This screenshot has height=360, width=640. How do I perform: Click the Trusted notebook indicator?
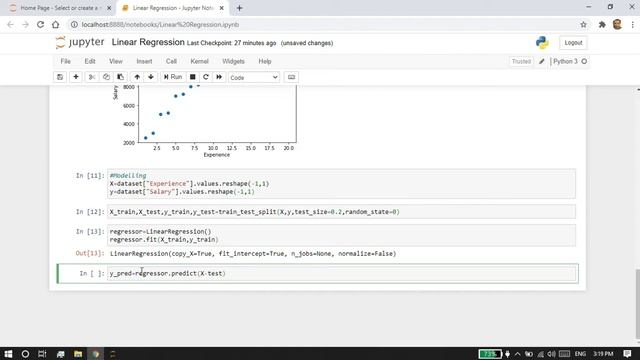click(x=521, y=61)
